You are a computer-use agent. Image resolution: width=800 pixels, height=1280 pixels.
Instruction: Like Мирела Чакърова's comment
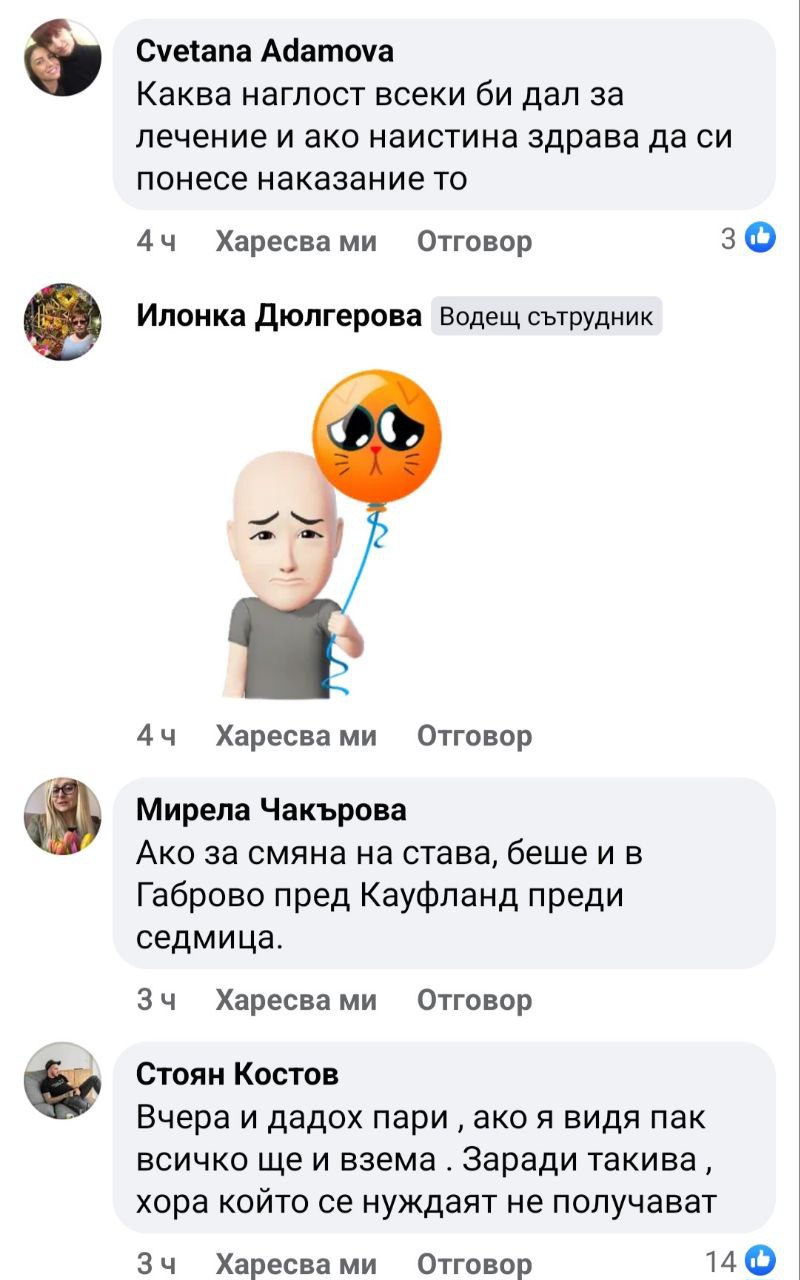point(296,1000)
